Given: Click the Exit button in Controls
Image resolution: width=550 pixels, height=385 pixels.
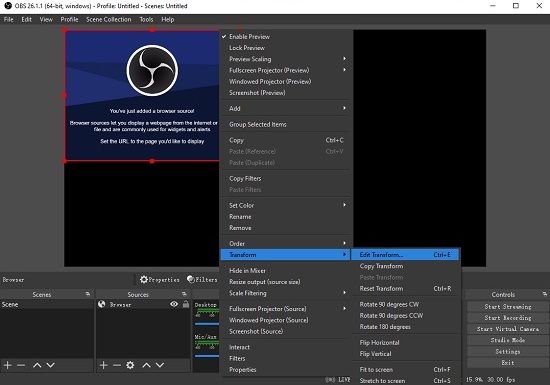Looking at the screenshot, I should [x=508, y=363].
